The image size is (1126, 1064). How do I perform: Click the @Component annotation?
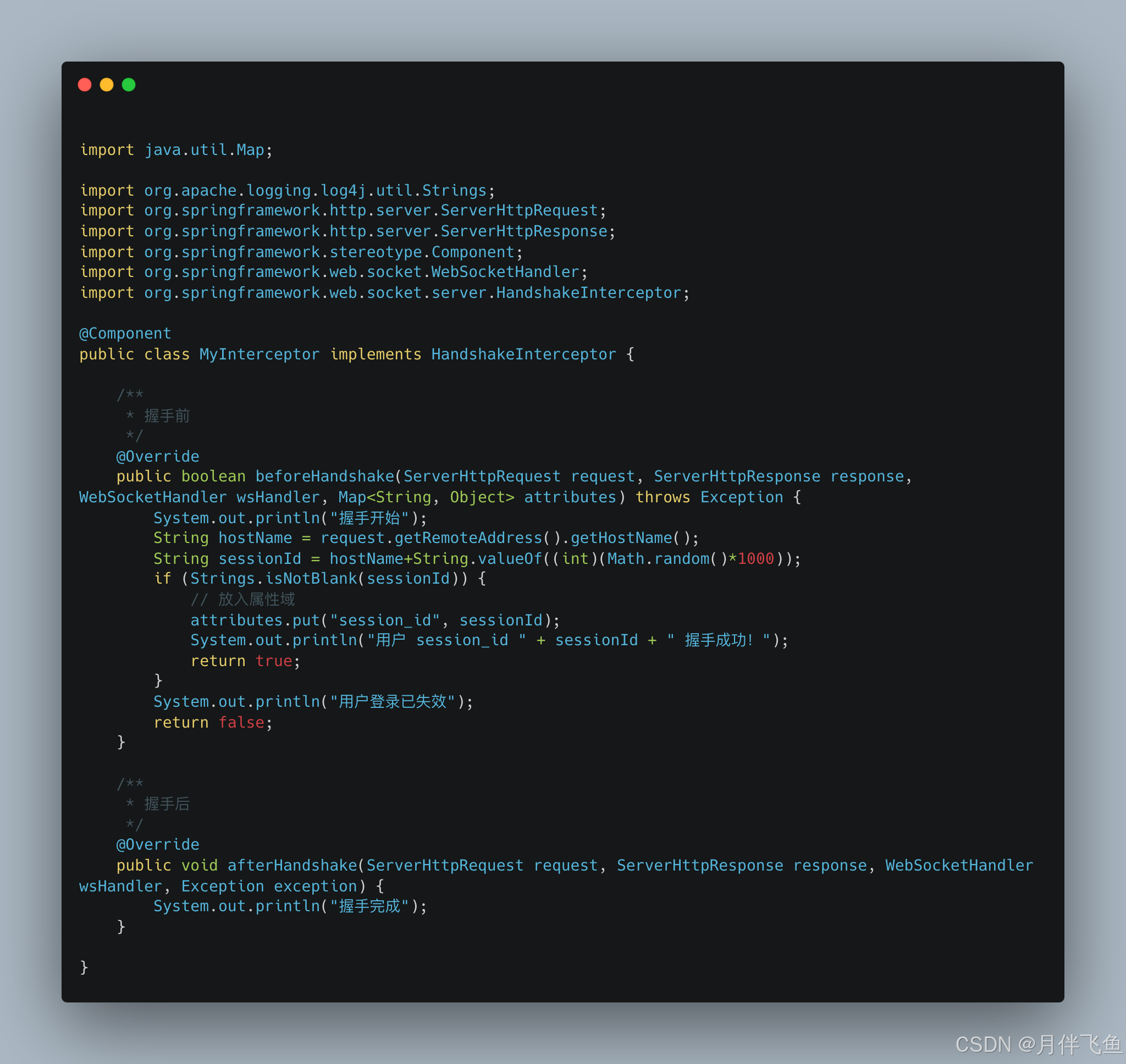[x=125, y=334]
